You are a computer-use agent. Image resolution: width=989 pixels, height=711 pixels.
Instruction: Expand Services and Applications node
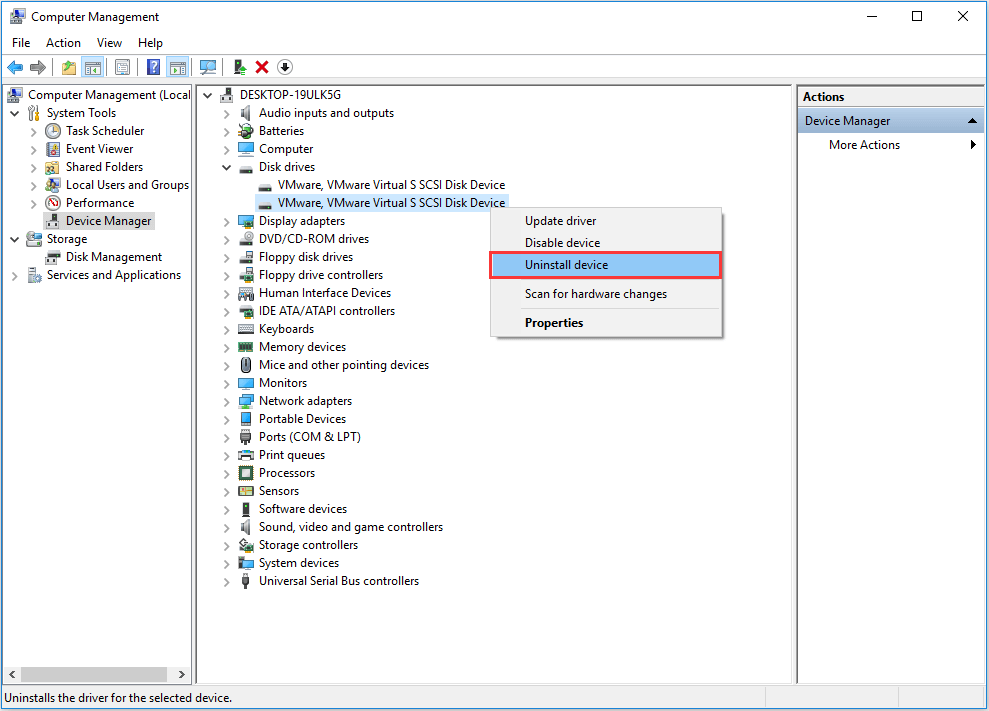coord(15,276)
